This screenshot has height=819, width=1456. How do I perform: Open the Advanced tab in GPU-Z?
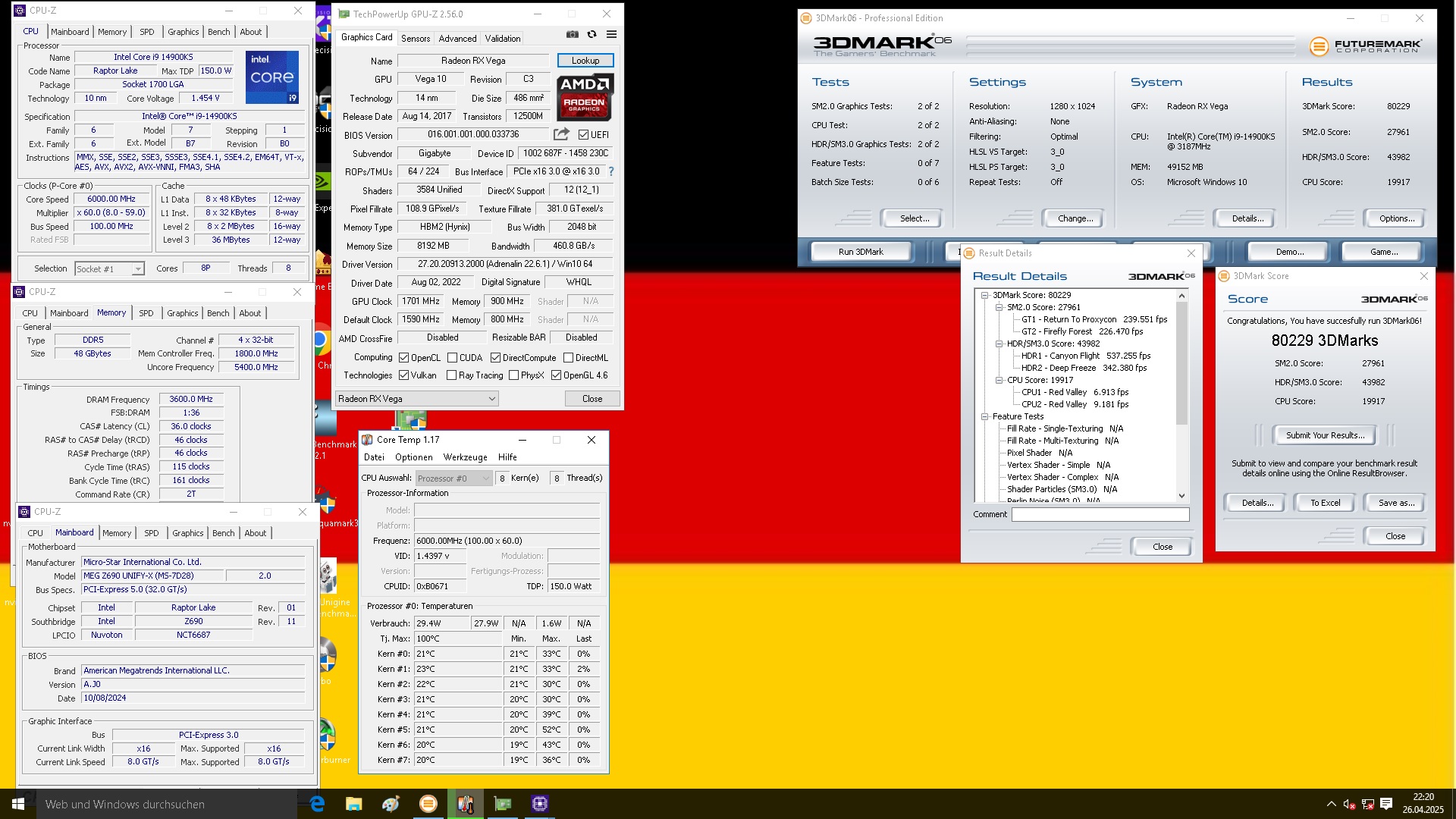pyautogui.click(x=457, y=39)
